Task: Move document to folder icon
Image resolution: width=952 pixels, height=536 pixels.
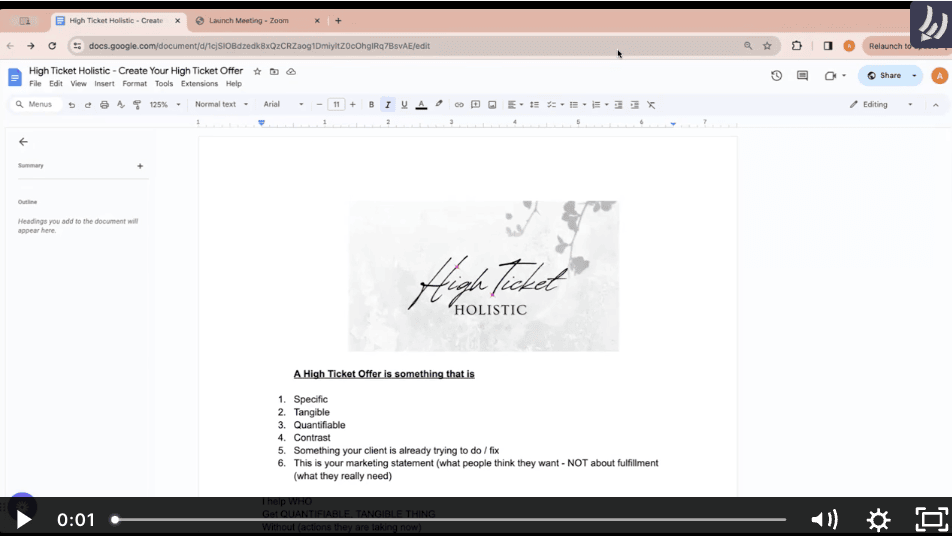Action: [274, 72]
